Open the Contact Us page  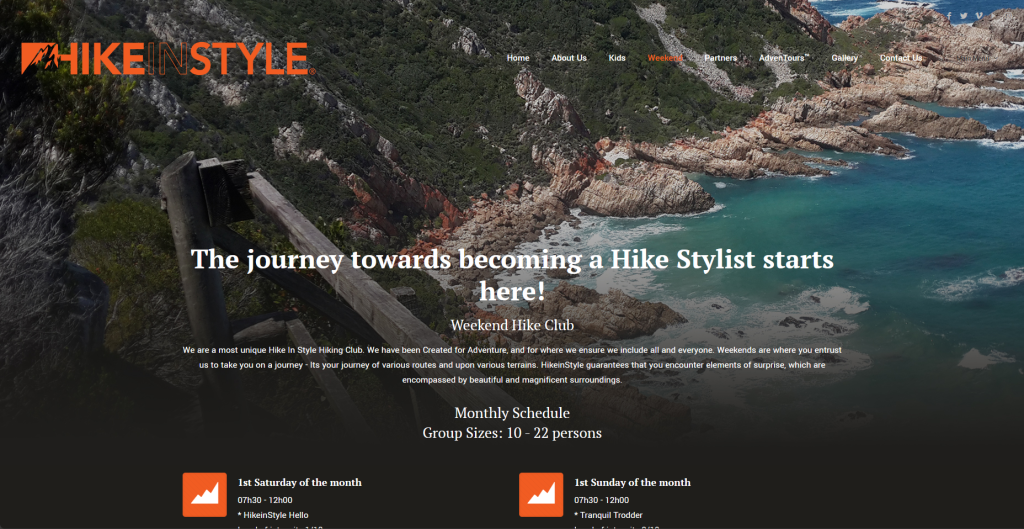[901, 58]
